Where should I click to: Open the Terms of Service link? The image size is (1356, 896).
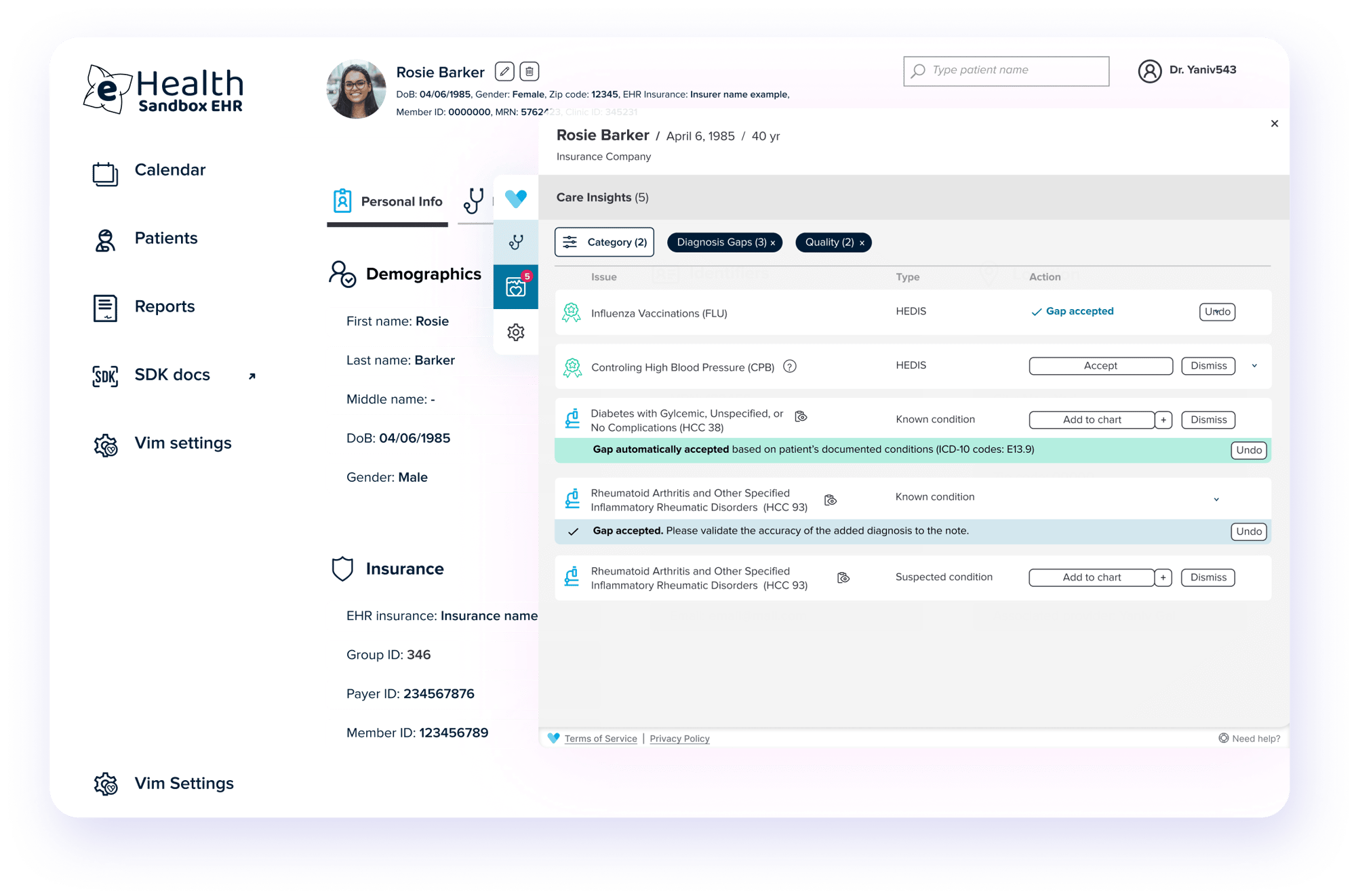pos(601,739)
